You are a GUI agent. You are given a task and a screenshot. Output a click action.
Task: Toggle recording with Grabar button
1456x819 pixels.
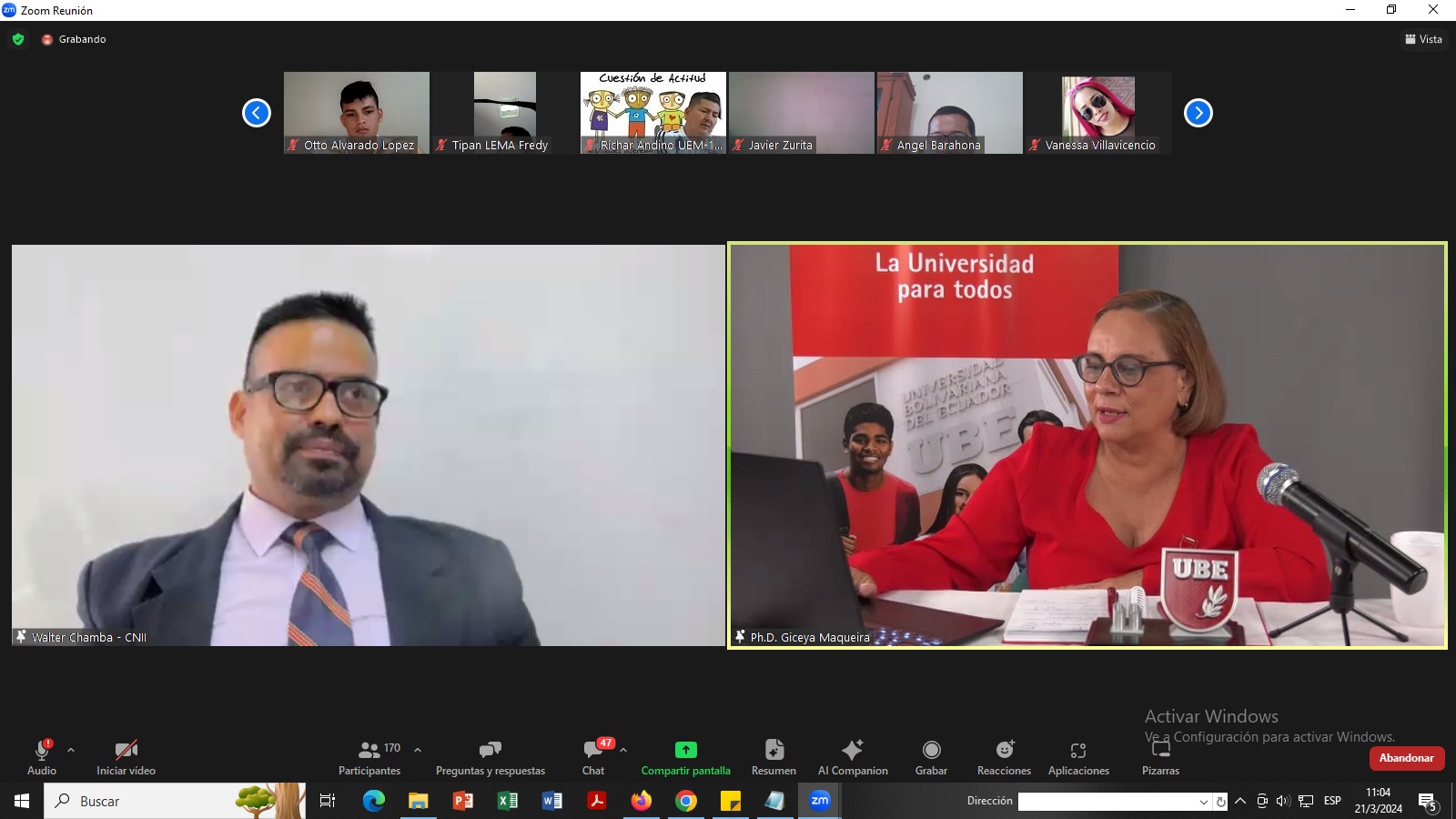point(931,757)
